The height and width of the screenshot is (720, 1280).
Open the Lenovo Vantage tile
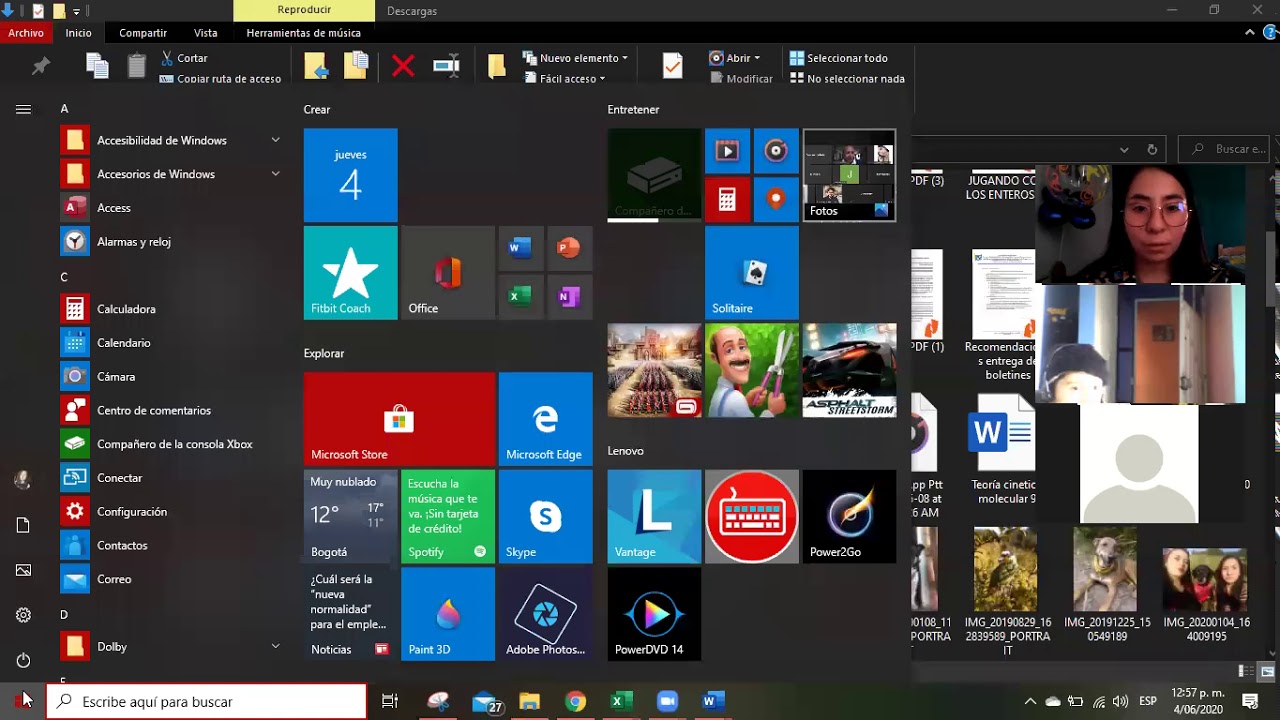coord(654,516)
